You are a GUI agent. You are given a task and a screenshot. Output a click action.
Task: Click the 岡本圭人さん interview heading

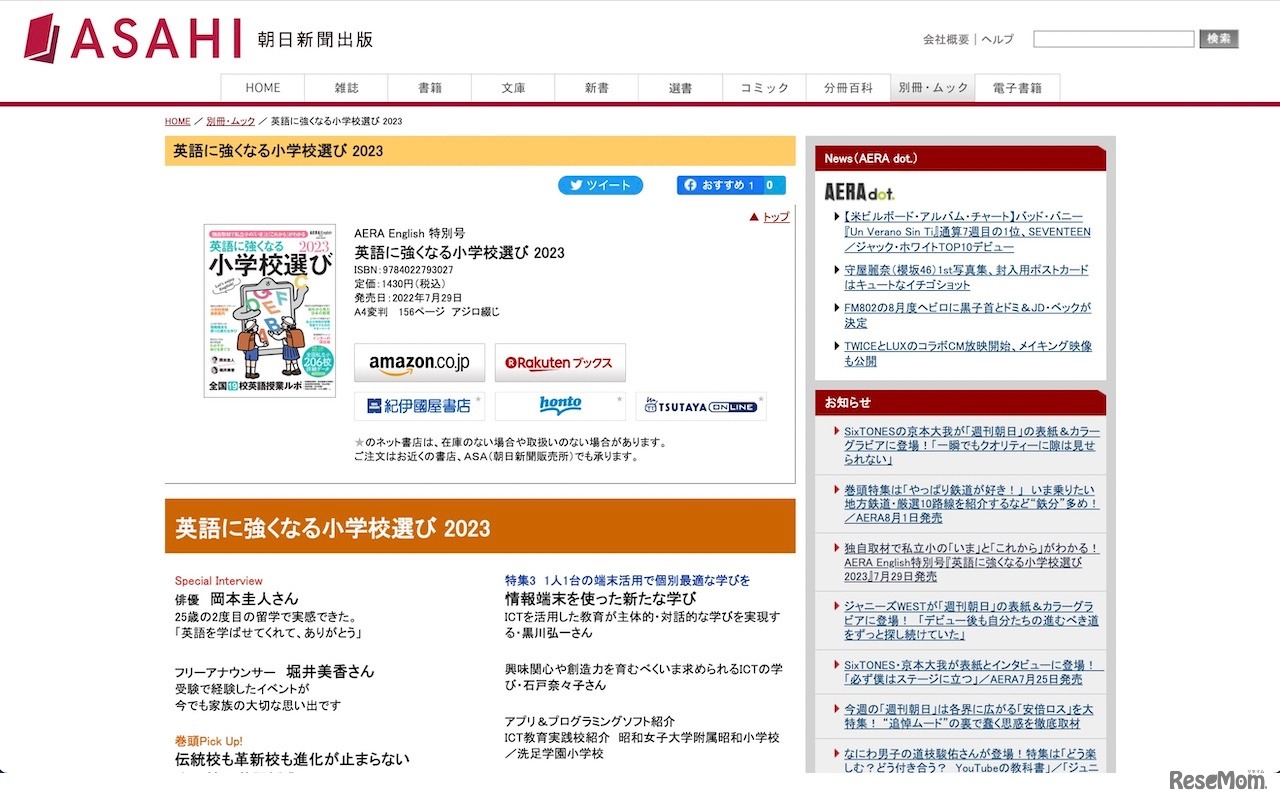(254, 598)
